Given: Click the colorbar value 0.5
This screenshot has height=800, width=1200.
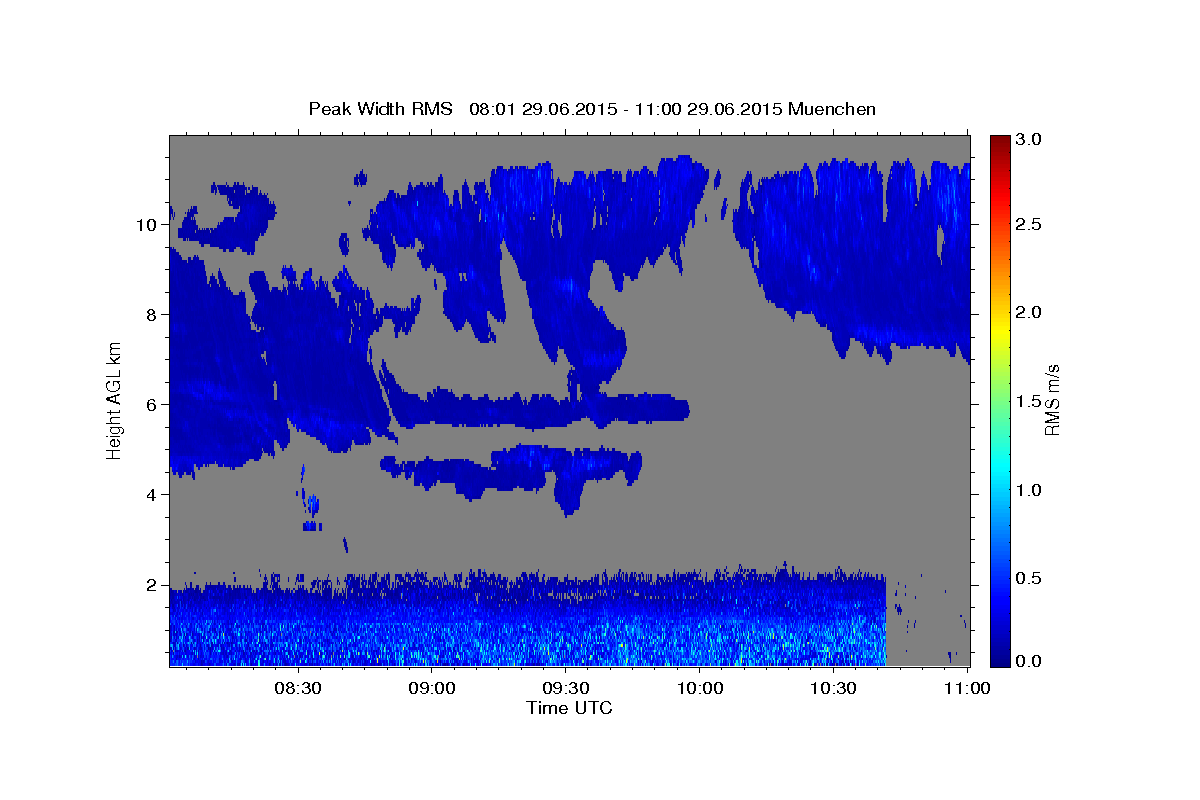Looking at the screenshot, I should 1030,578.
